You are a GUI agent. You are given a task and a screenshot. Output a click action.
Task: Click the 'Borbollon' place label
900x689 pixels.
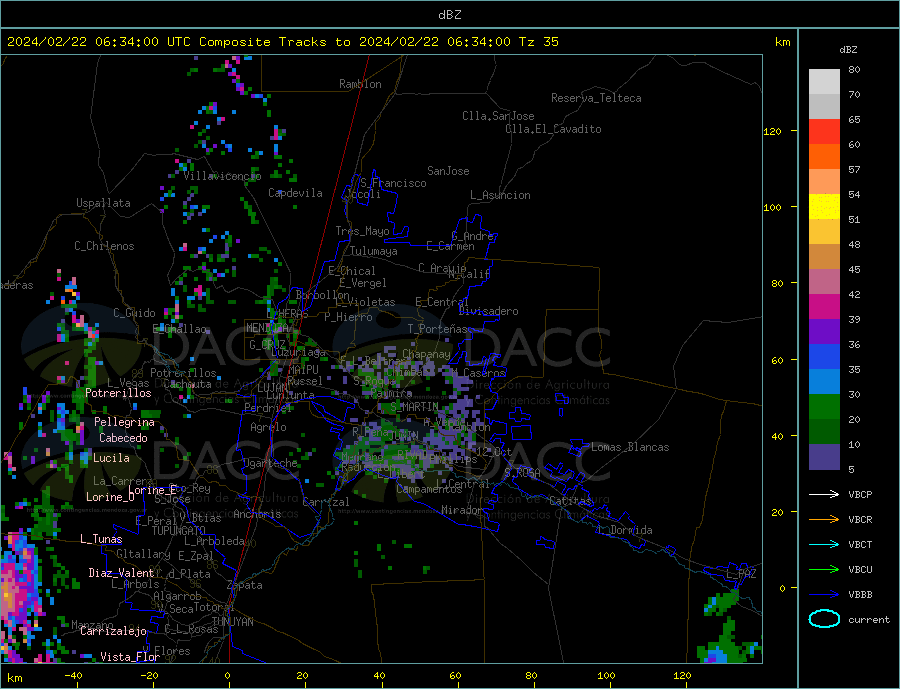(x=323, y=295)
